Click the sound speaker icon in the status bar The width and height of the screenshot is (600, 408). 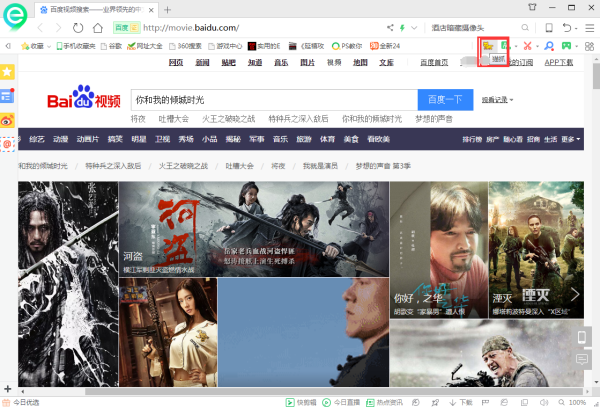click(543, 403)
